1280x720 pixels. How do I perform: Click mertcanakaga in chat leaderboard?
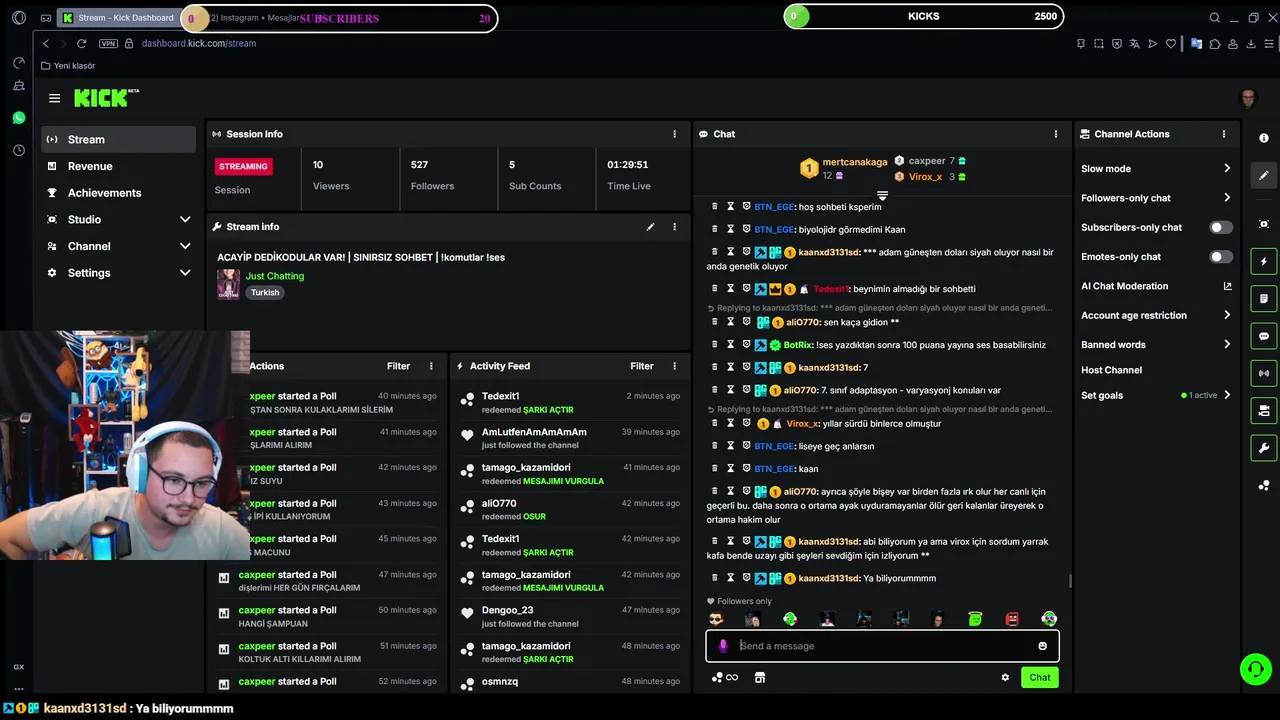pyautogui.click(x=854, y=162)
